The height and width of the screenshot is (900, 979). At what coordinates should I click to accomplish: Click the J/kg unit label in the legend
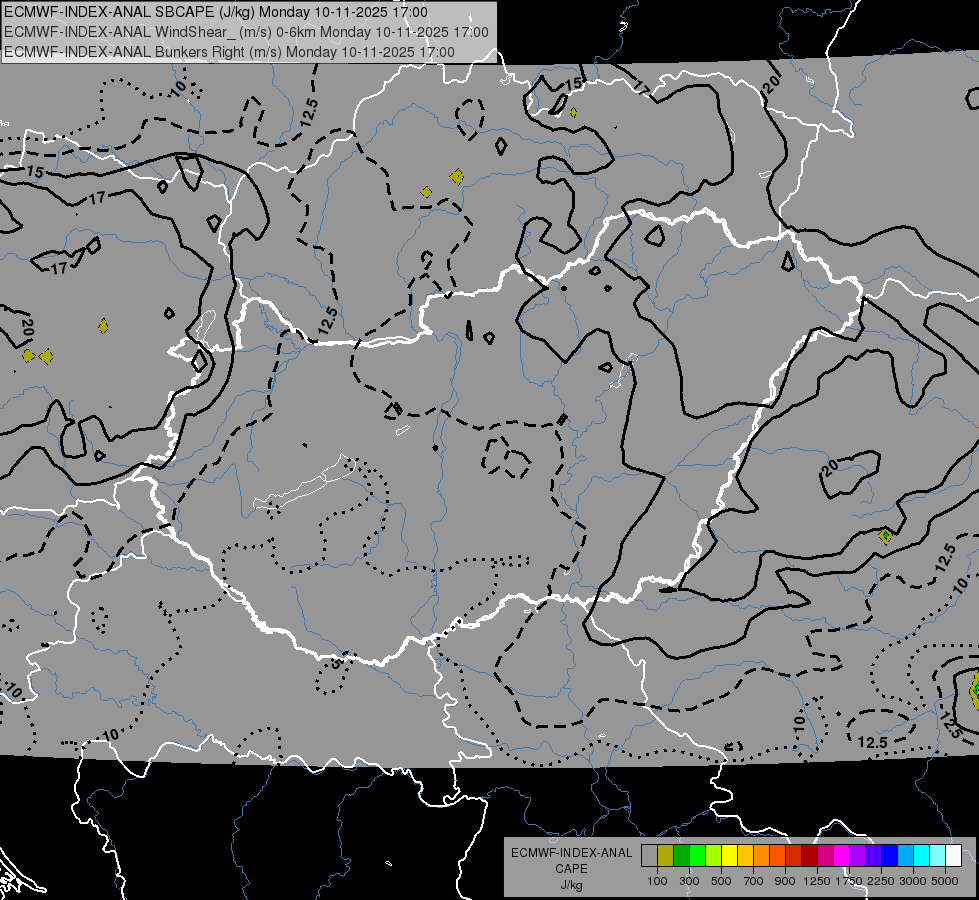[x=571, y=885]
